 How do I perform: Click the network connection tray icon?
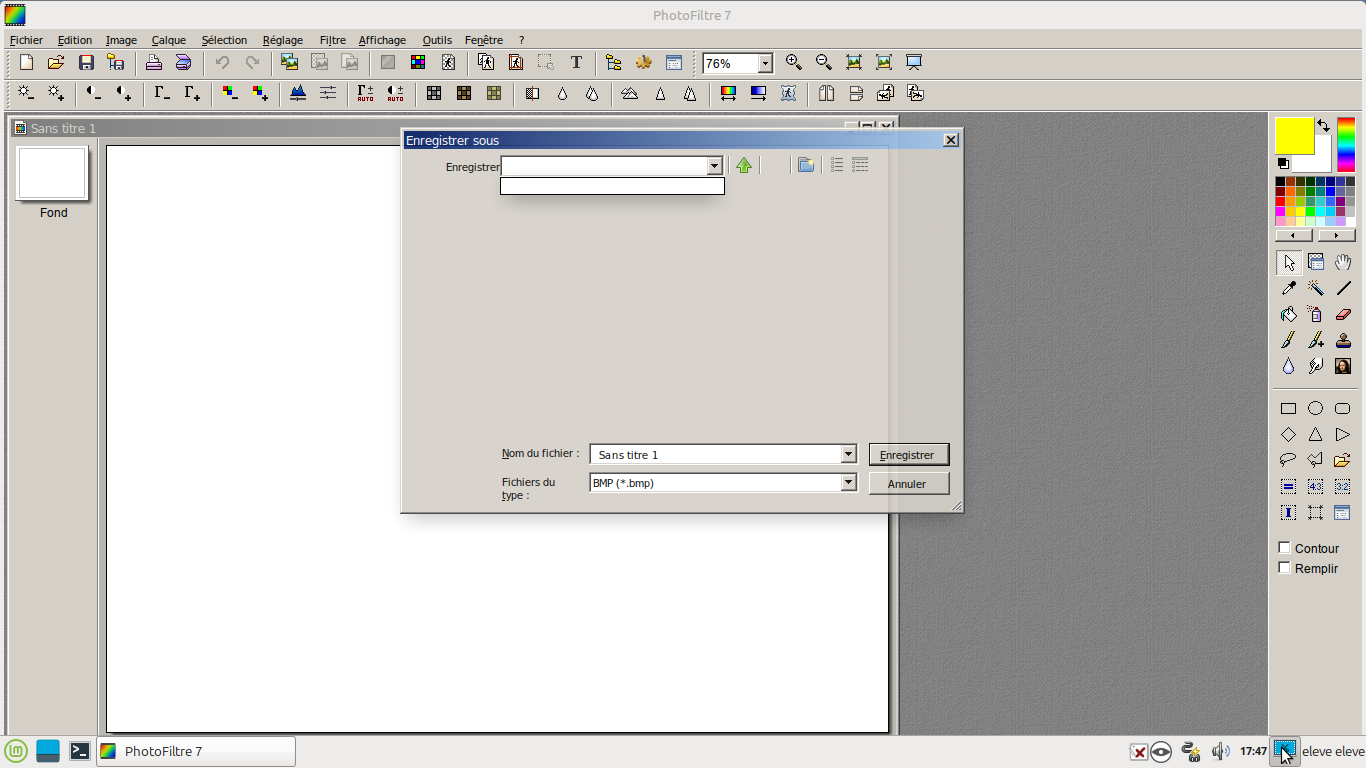1190,751
